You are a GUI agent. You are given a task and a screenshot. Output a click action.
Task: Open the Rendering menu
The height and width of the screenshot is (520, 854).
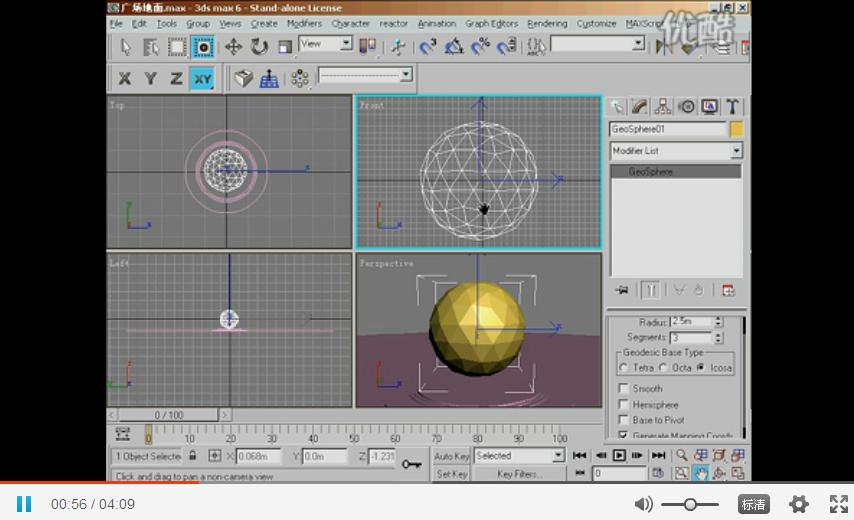547,23
